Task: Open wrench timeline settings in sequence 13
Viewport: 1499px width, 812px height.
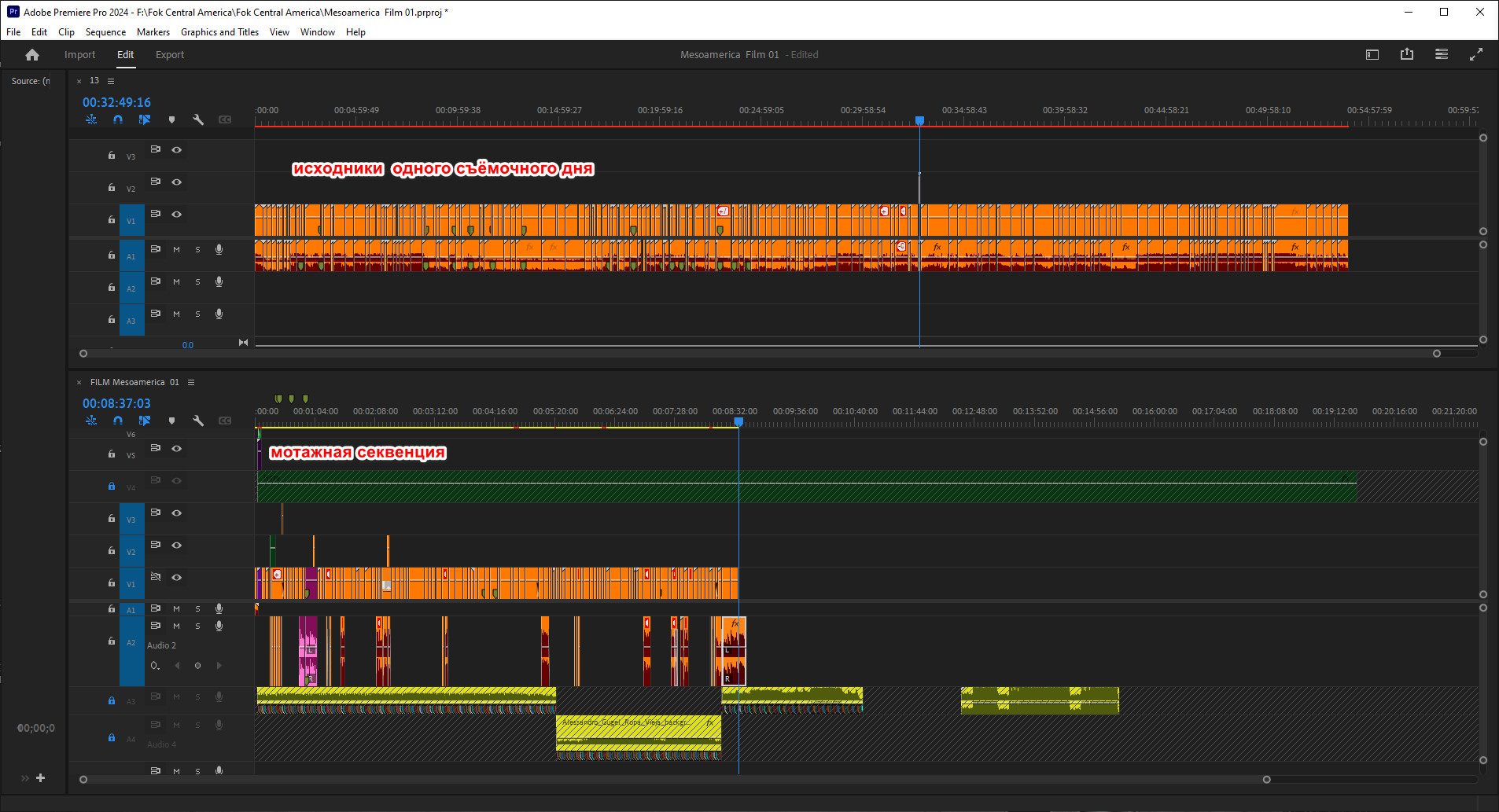Action: click(198, 119)
